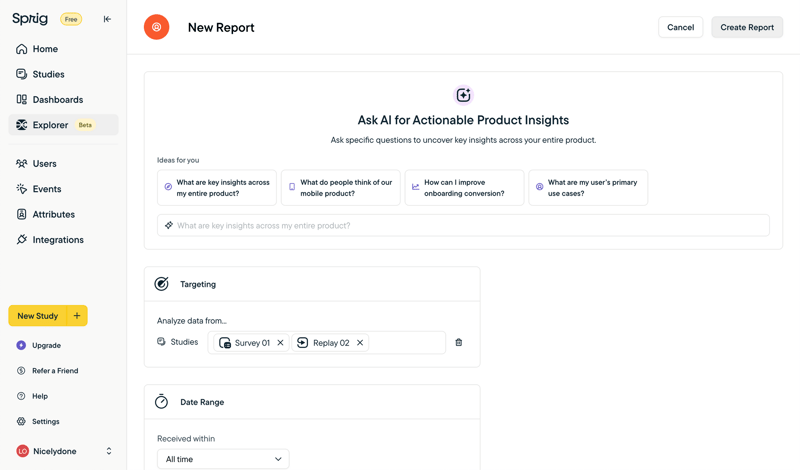Click the Integrations plug icon
The width and height of the screenshot is (800, 470).
click(21, 240)
